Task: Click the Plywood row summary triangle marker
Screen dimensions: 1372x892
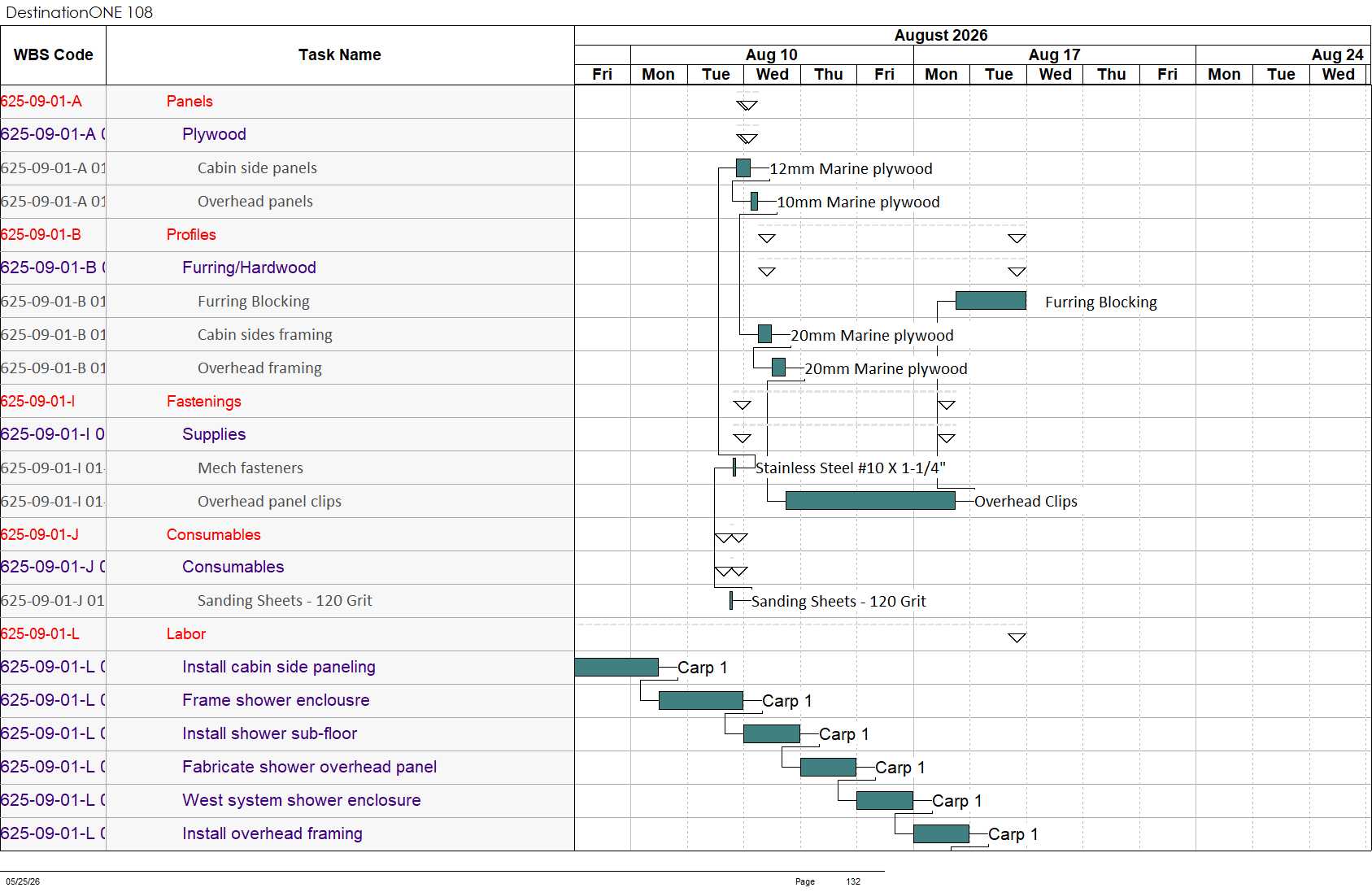Action: click(747, 139)
